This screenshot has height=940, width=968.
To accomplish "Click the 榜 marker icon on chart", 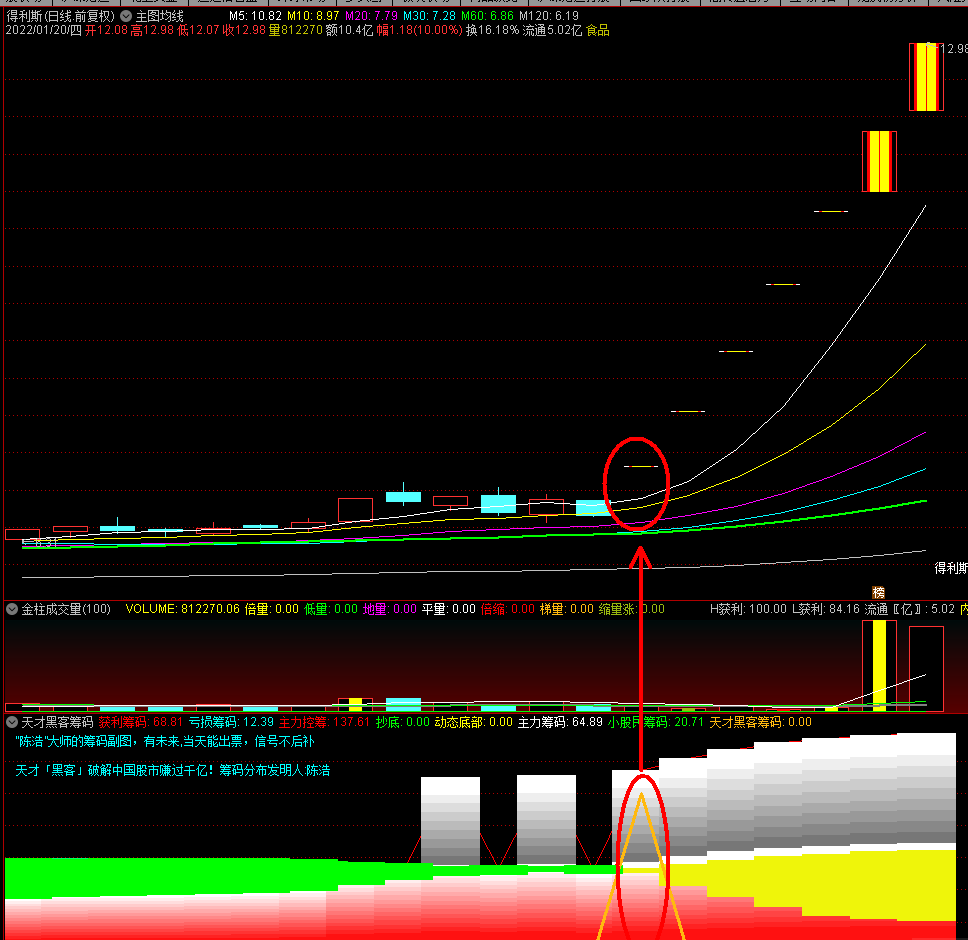I will [x=878, y=593].
